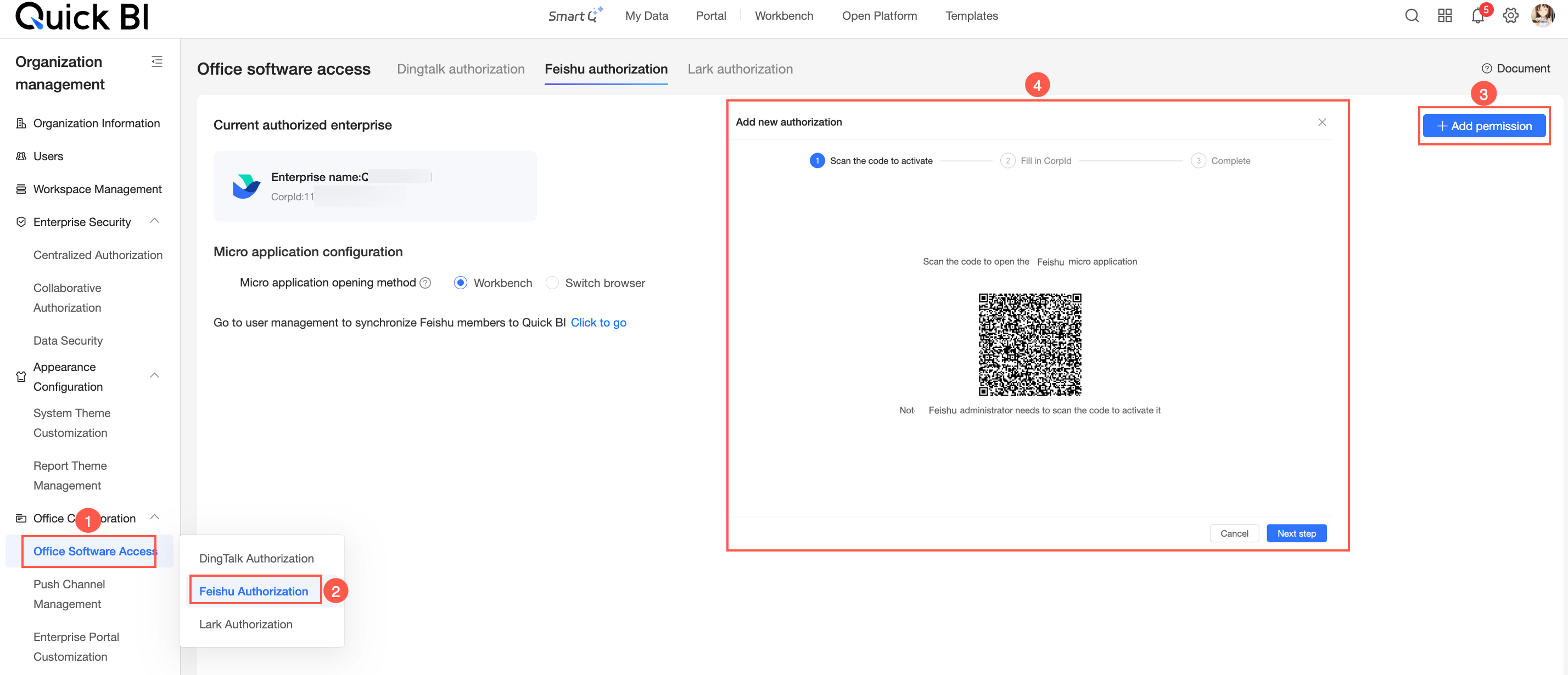The height and width of the screenshot is (675, 1568).
Task: Click the Micro application configuration heading
Action: (308, 252)
